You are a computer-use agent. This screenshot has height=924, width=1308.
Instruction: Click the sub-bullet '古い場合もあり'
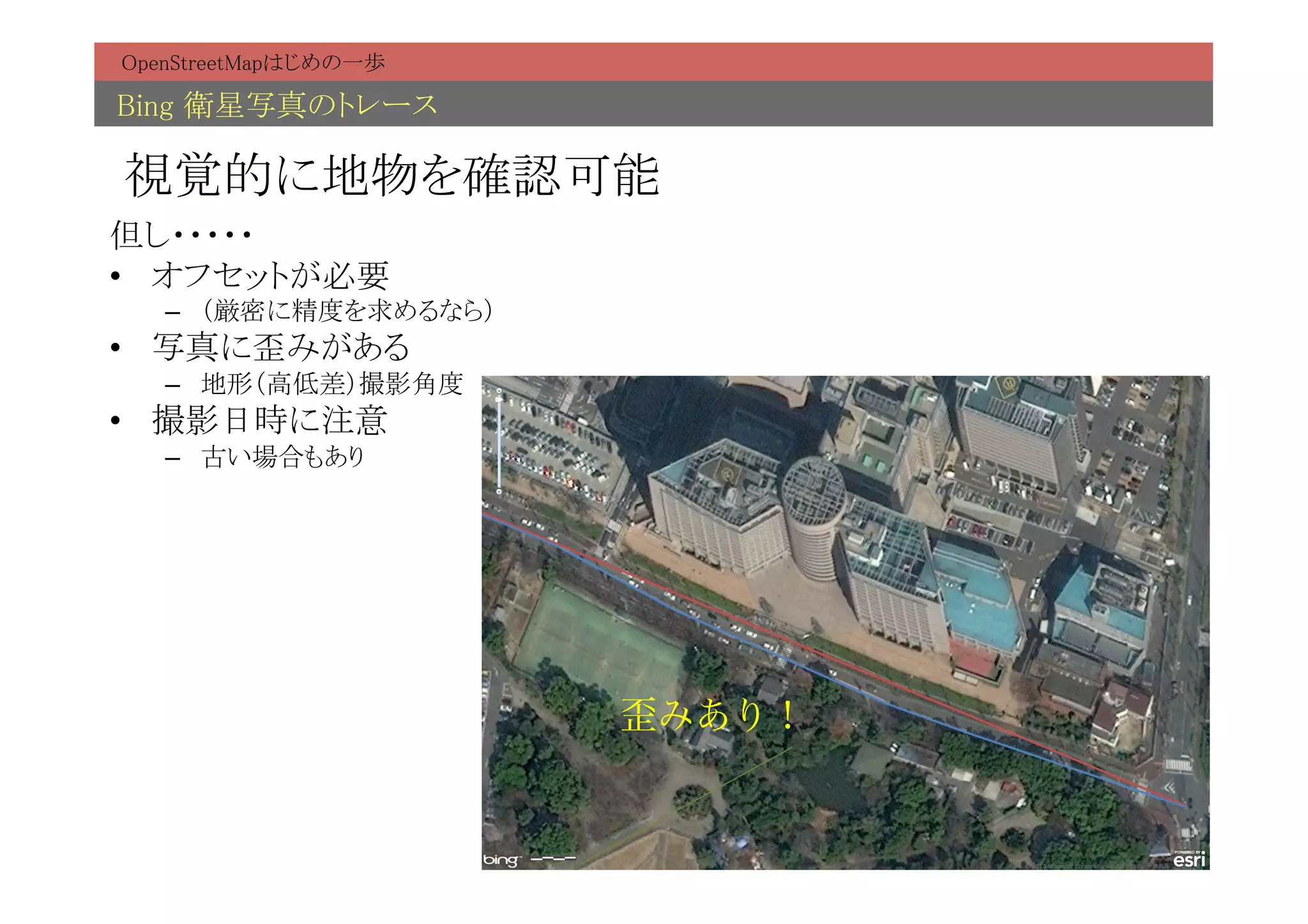click(x=283, y=457)
